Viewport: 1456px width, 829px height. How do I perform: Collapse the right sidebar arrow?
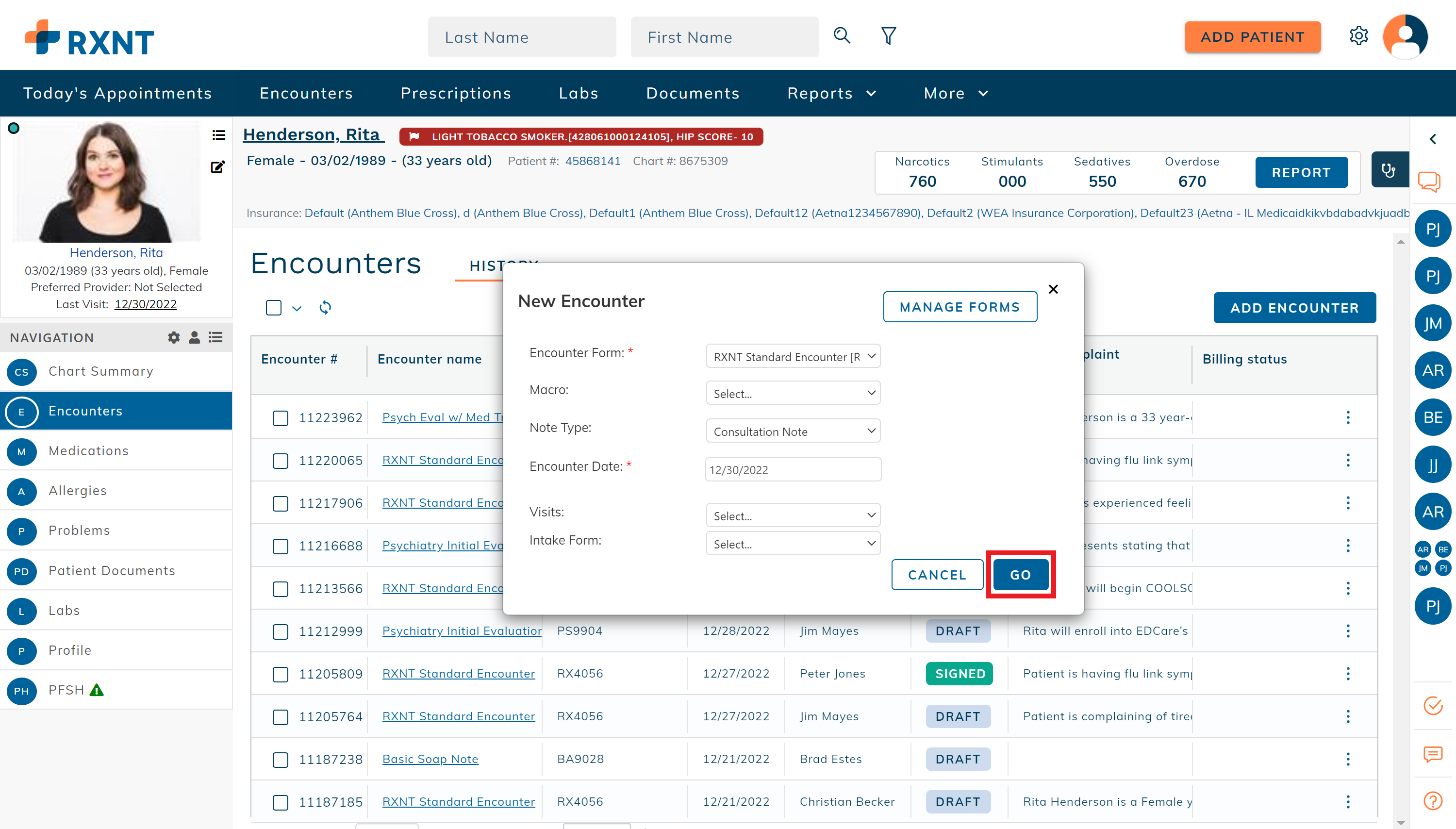pyautogui.click(x=1433, y=139)
